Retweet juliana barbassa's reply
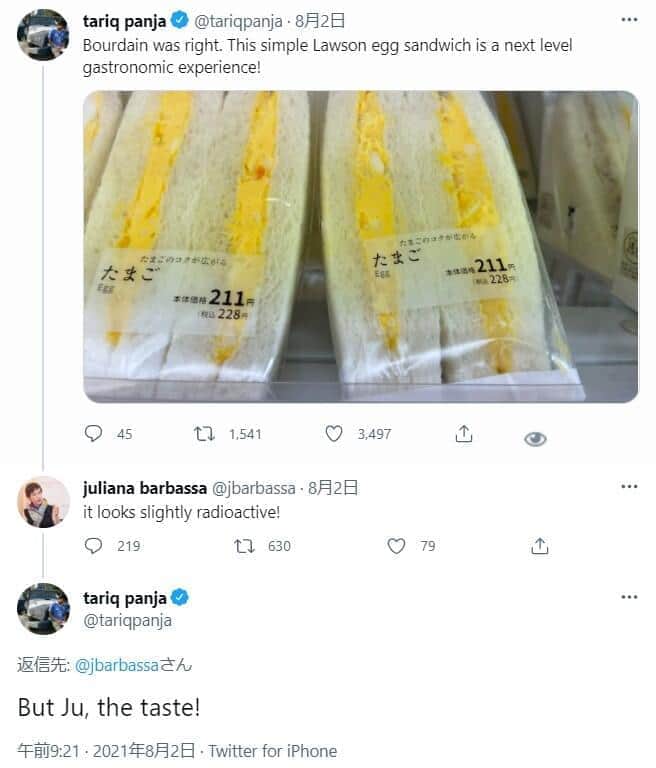Screen dimensions: 656x768 [243, 545]
